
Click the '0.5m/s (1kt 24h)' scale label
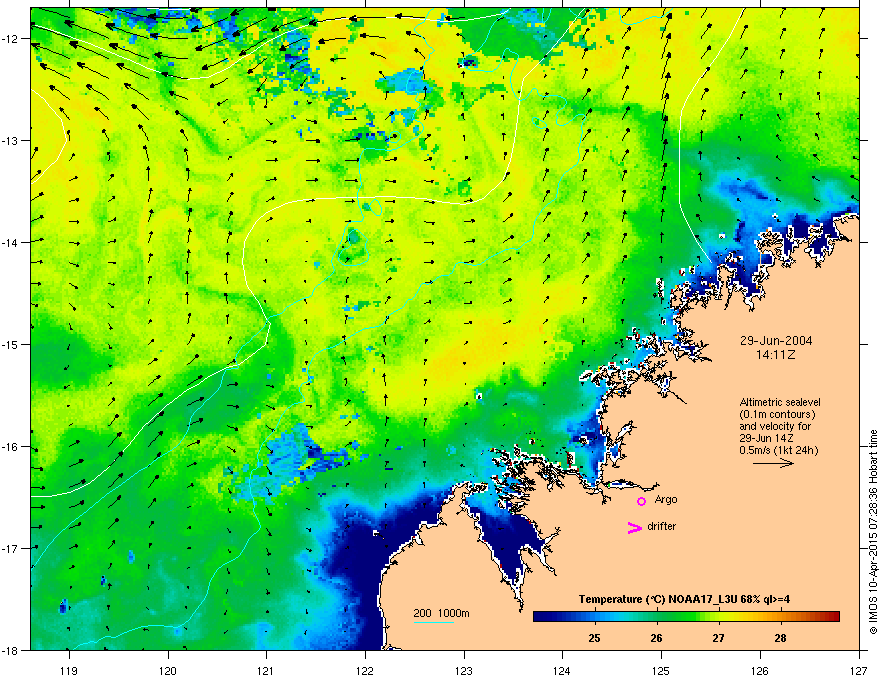click(779, 450)
